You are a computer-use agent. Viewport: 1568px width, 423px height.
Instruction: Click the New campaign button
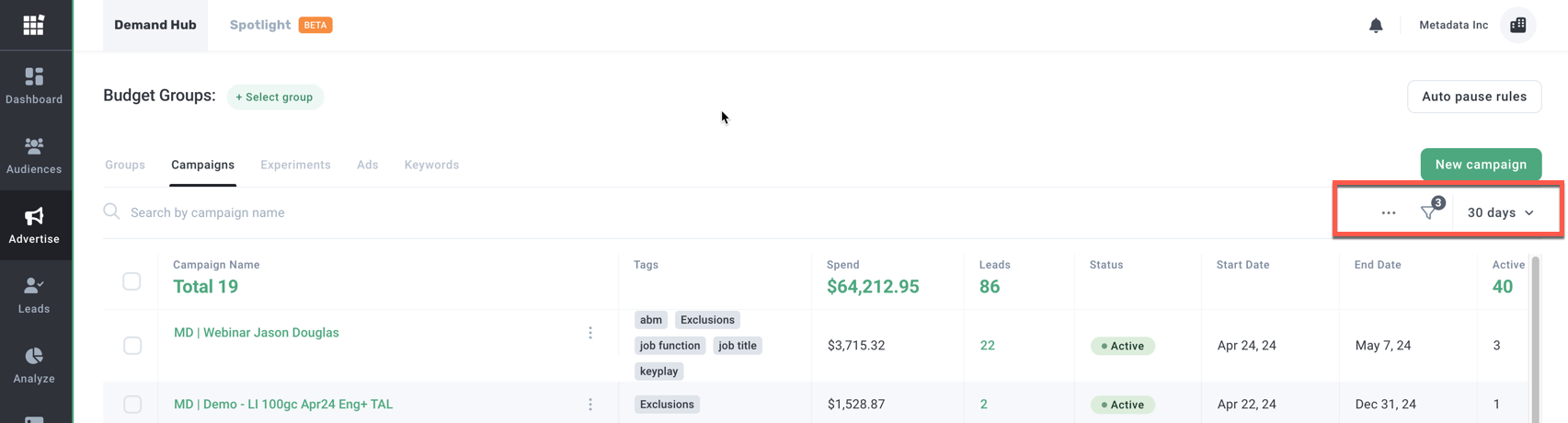1481,165
